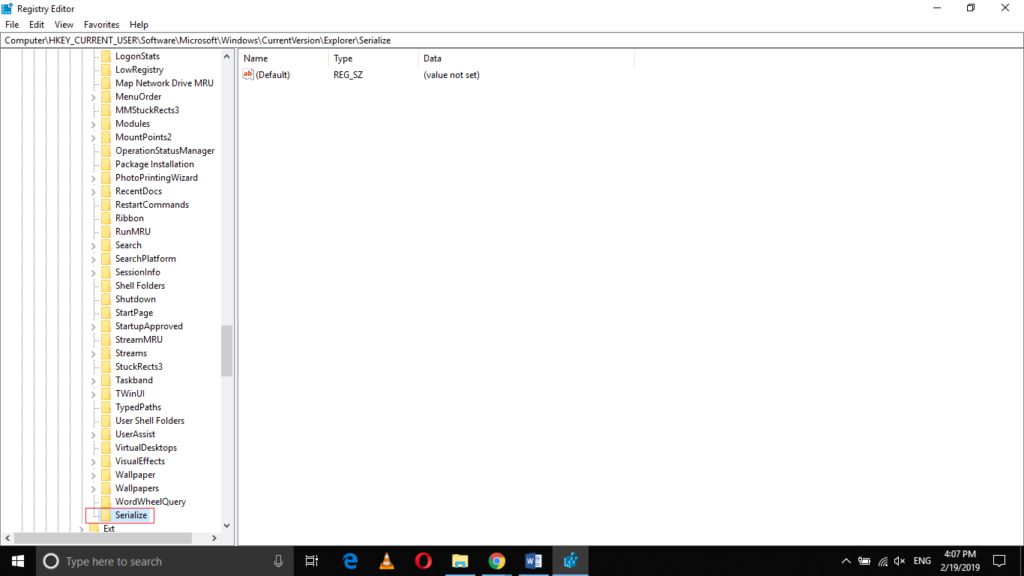The image size is (1024, 576).
Task: Expand the VisualEffects registry key
Action: (x=93, y=461)
